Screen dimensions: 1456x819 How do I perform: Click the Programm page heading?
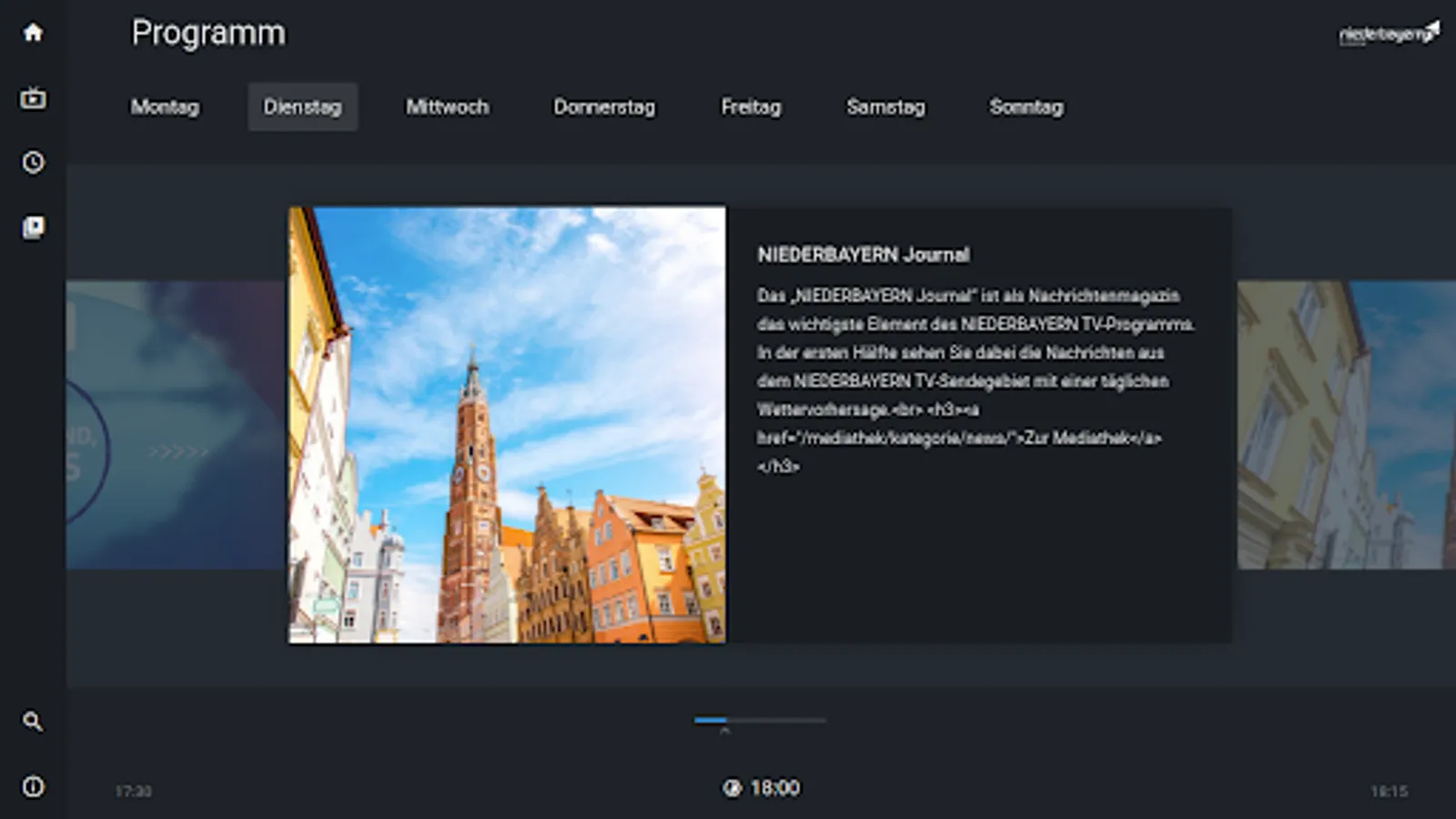pos(208,34)
